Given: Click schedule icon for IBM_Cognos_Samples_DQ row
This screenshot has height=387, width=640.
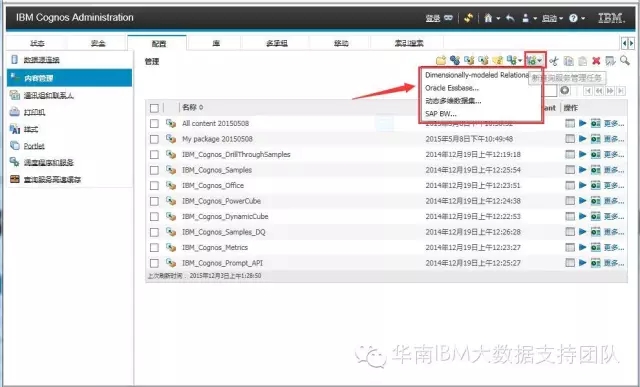Looking at the screenshot, I should pyautogui.click(x=596, y=232).
